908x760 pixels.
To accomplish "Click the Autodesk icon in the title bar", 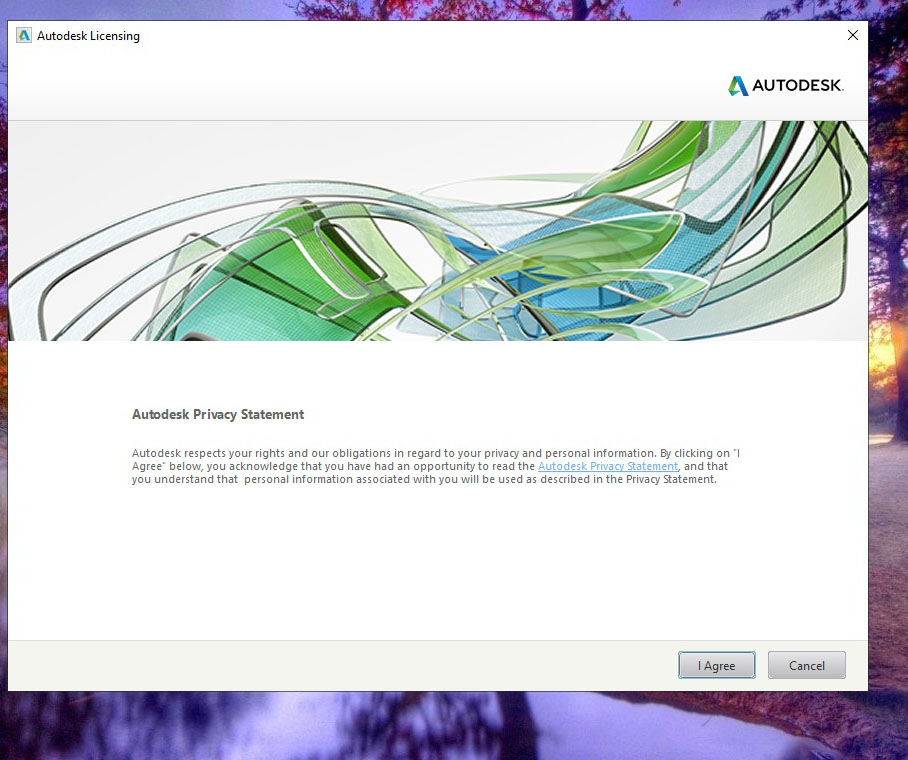I will point(24,35).
